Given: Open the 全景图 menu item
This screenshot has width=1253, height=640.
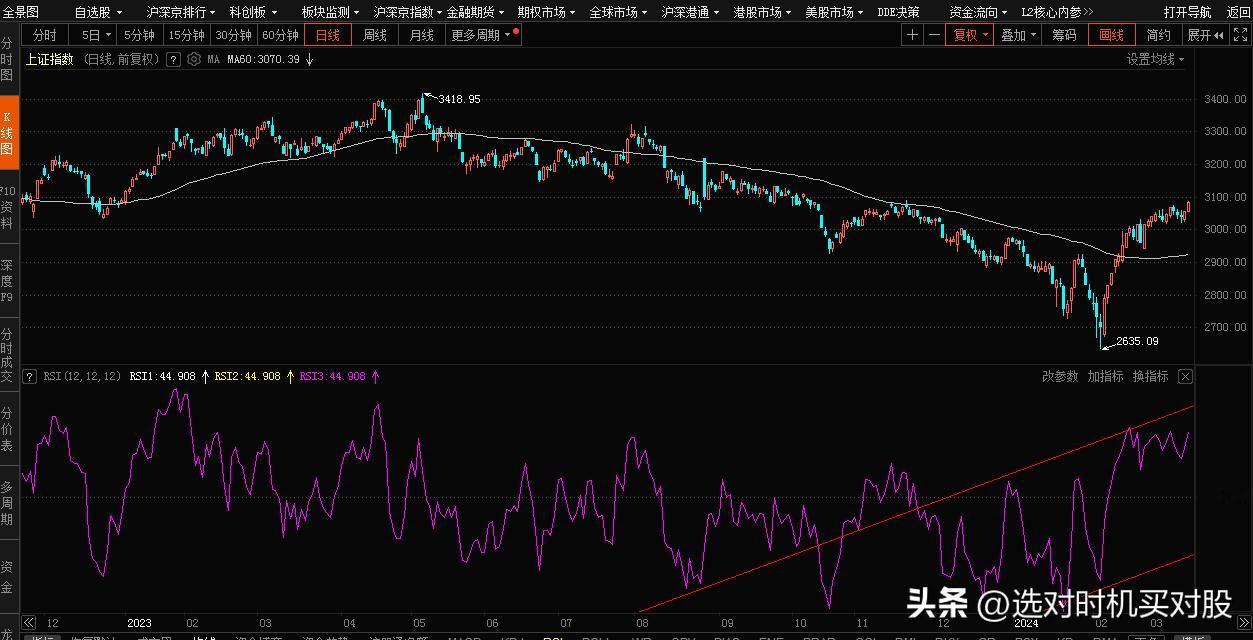Looking at the screenshot, I should point(20,12).
